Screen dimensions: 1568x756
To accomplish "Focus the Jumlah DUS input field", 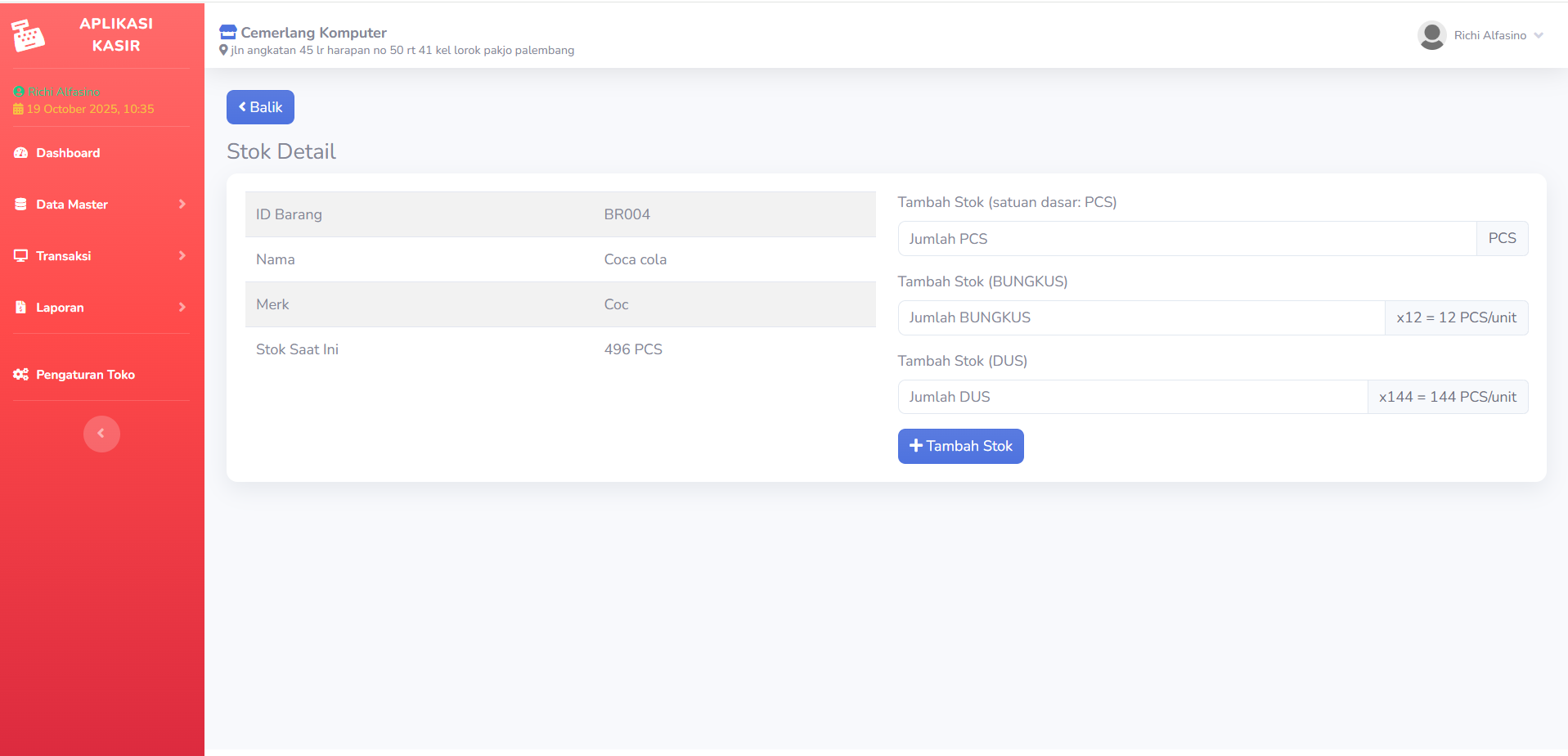I will point(1133,398).
